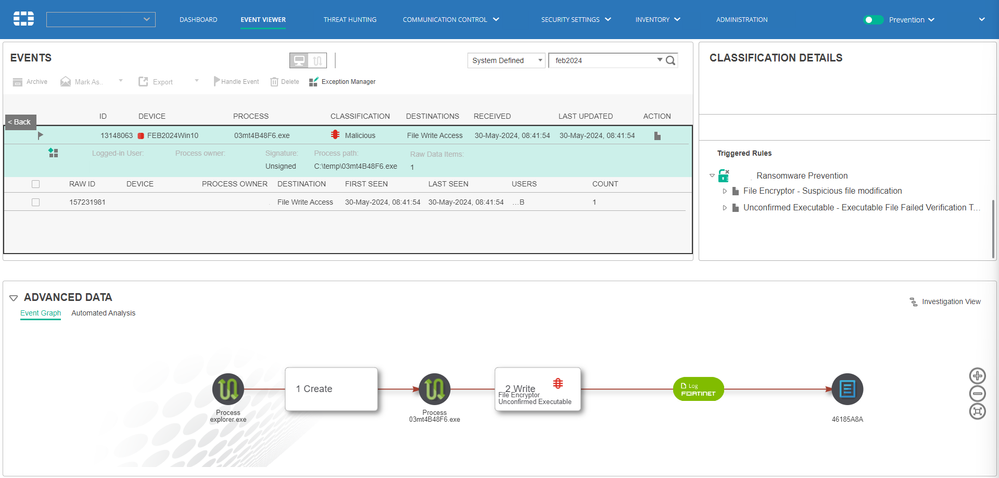Zoom out on the event graph
This screenshot has height=478, width=999.
pyautogui.click(x=977, y=393)
